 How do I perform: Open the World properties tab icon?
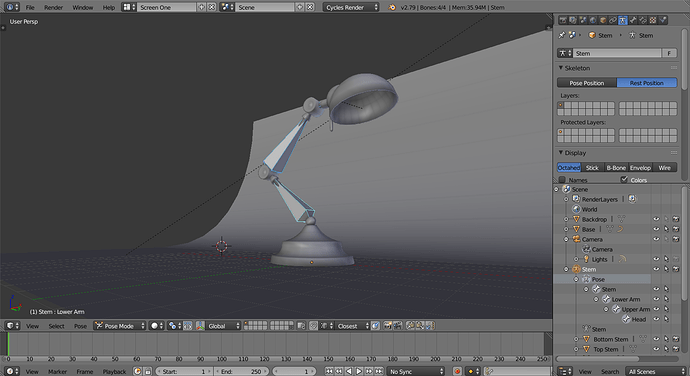(x=593, y=20)
